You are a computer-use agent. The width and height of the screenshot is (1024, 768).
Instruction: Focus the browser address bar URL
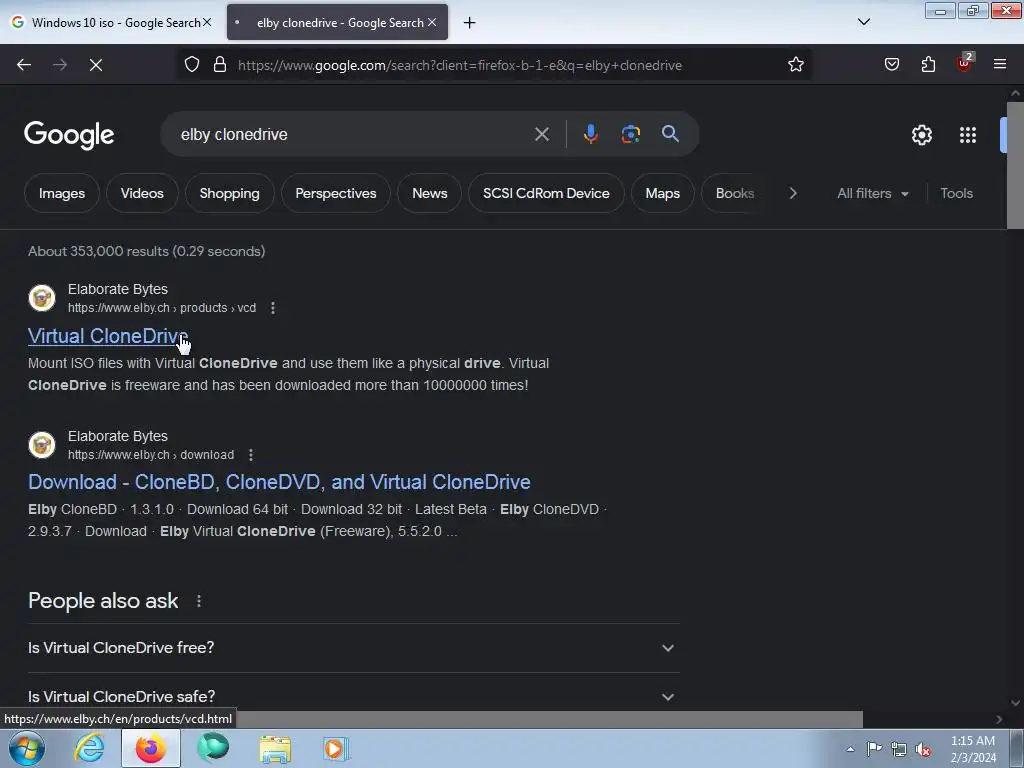460,65
